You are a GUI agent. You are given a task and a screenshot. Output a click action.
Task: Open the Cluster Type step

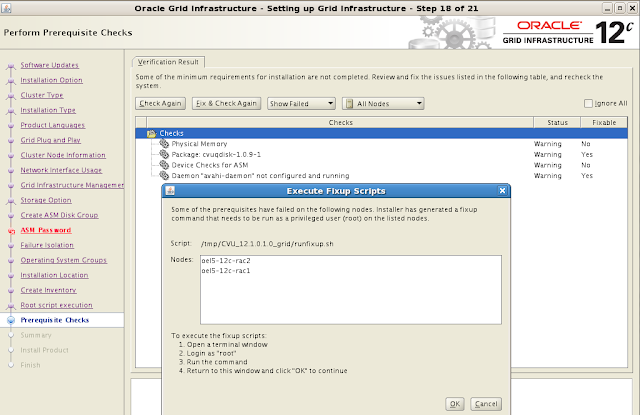[x=42, y=95]
